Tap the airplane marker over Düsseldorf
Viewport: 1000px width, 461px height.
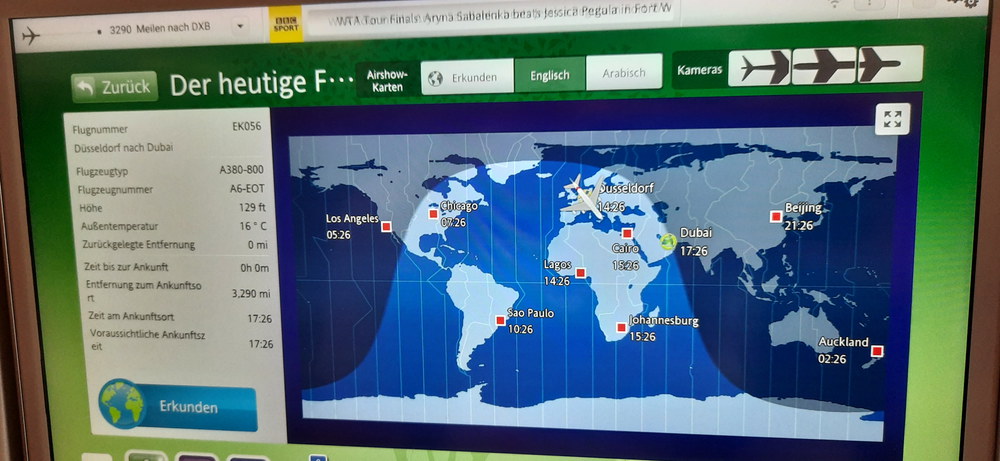pos(582,194)
